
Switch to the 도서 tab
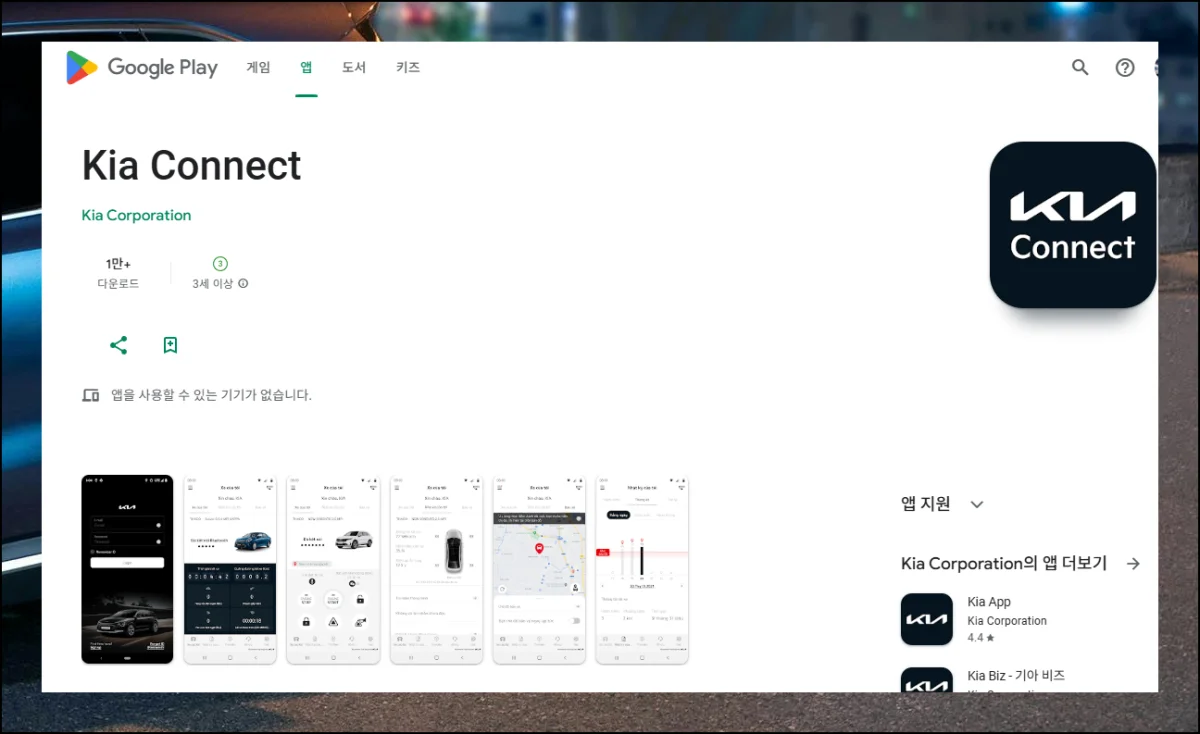[x=354, y=68]
